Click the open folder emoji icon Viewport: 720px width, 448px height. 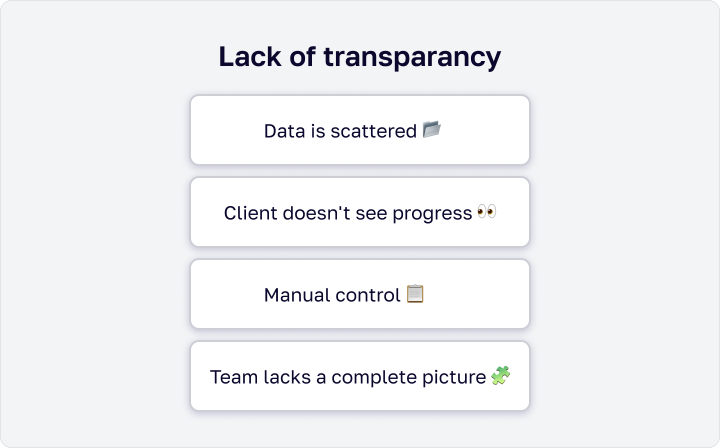coord(432,129)
